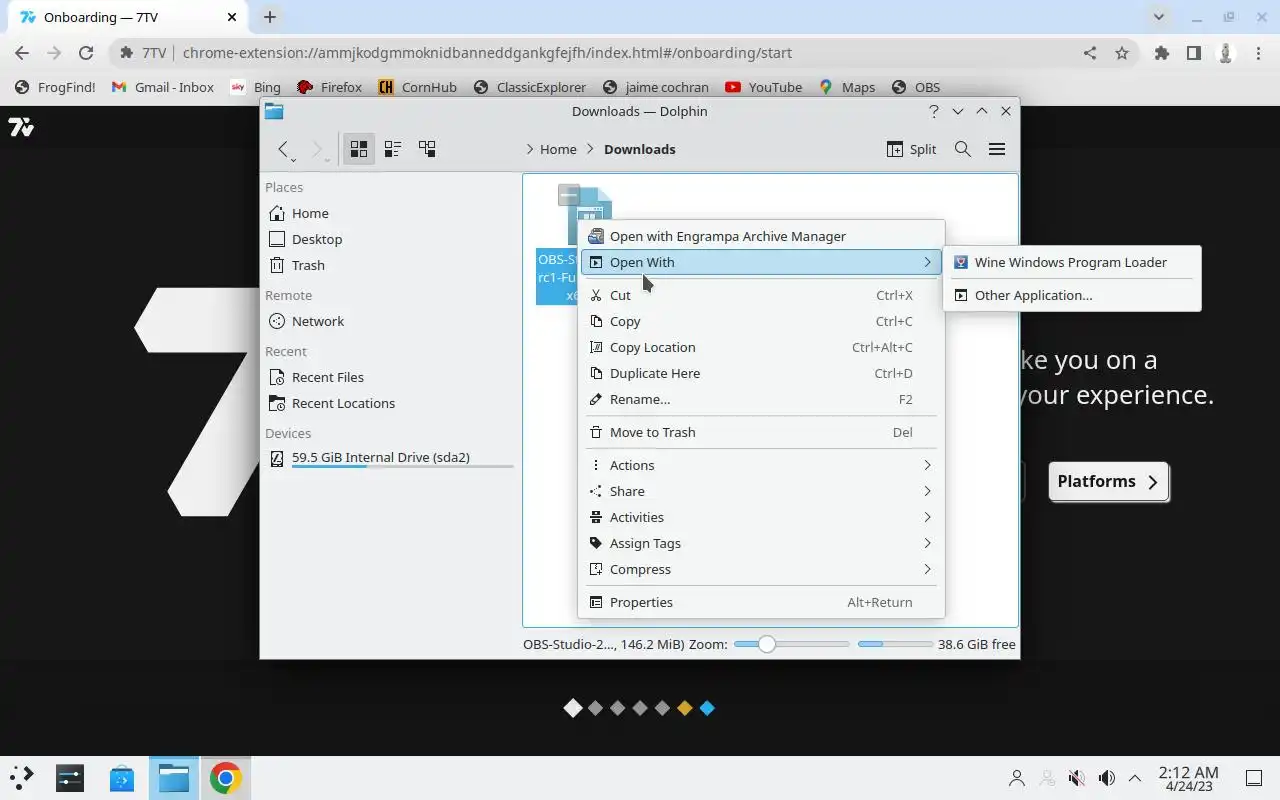This screenshot has height=800, width=1280.
Task: Choose Copy Location menu entry
Action: pyautogui.click(x=762, y=347)
